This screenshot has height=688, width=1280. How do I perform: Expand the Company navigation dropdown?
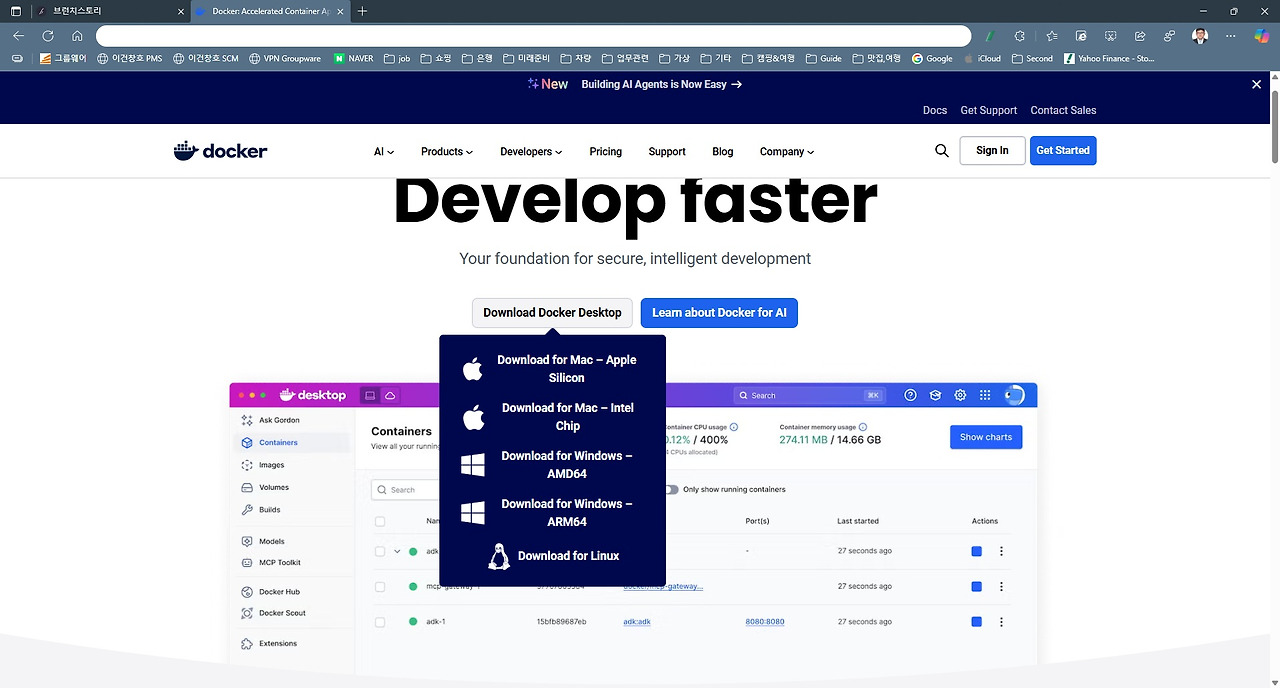point(786,151)
